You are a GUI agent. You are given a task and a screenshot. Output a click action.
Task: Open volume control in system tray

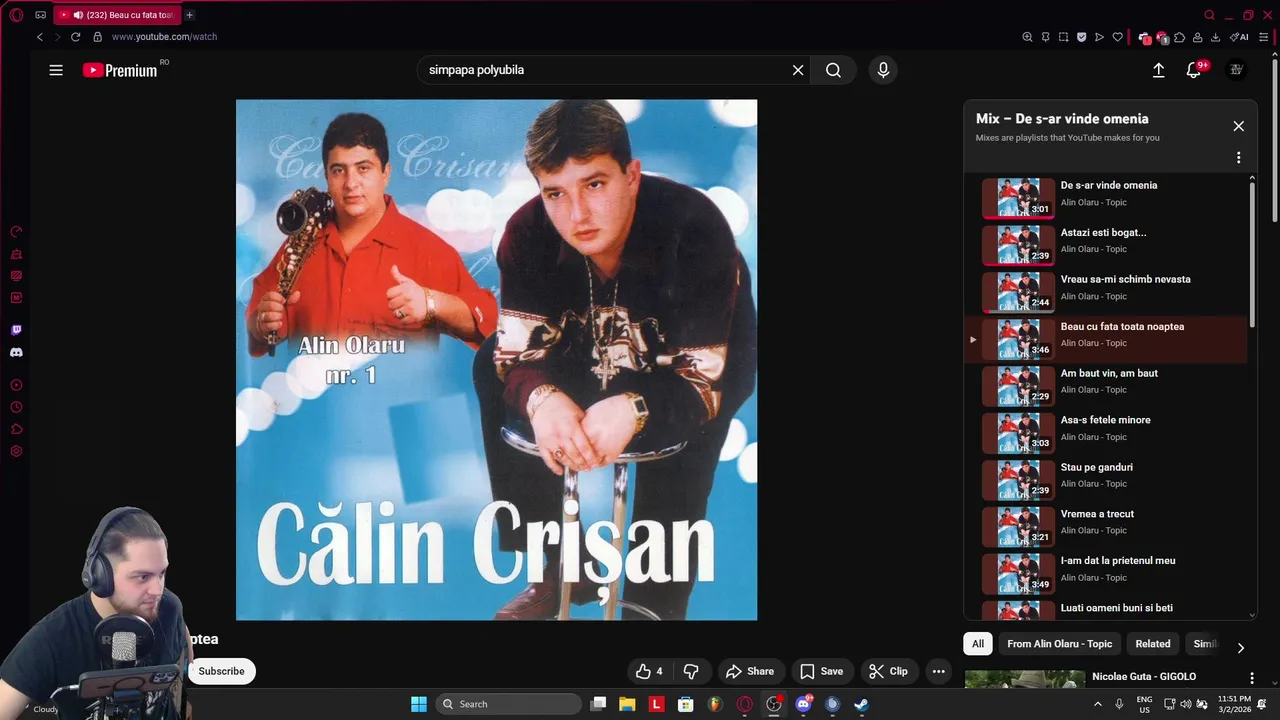pyautogui.click(x=1185, y=704)
